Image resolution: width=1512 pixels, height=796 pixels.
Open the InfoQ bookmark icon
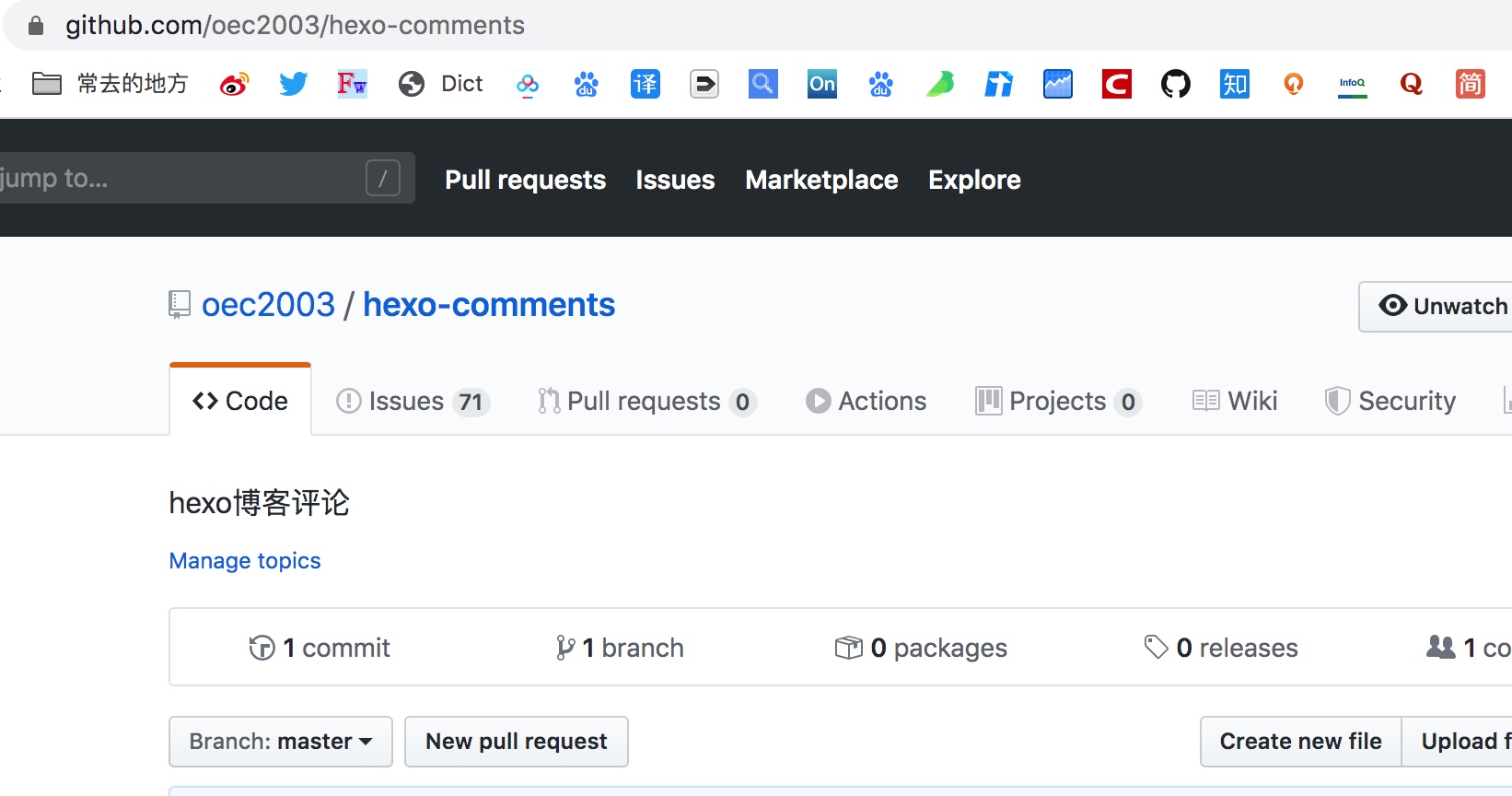point(1353,85)
